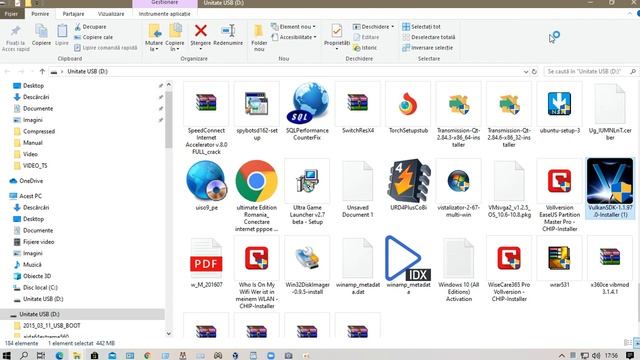Select the Win32DiskImager-0.9.5-install icon
Viewport: 640px width, 360px height.
tap(307, 259)
